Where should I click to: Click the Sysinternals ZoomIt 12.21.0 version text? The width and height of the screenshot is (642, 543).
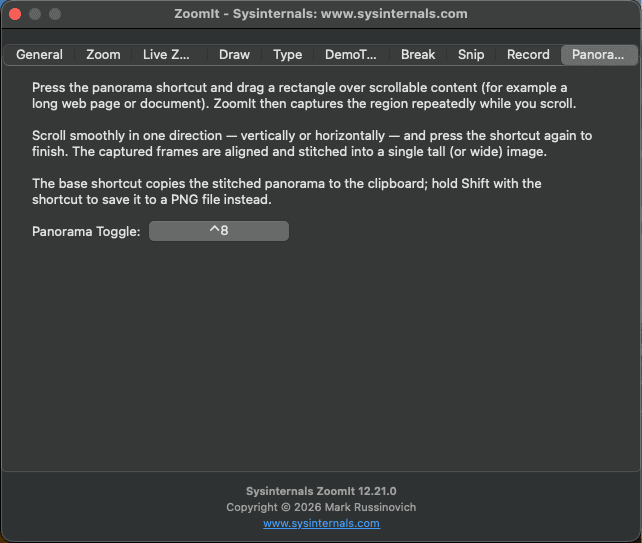coord(321,491)
